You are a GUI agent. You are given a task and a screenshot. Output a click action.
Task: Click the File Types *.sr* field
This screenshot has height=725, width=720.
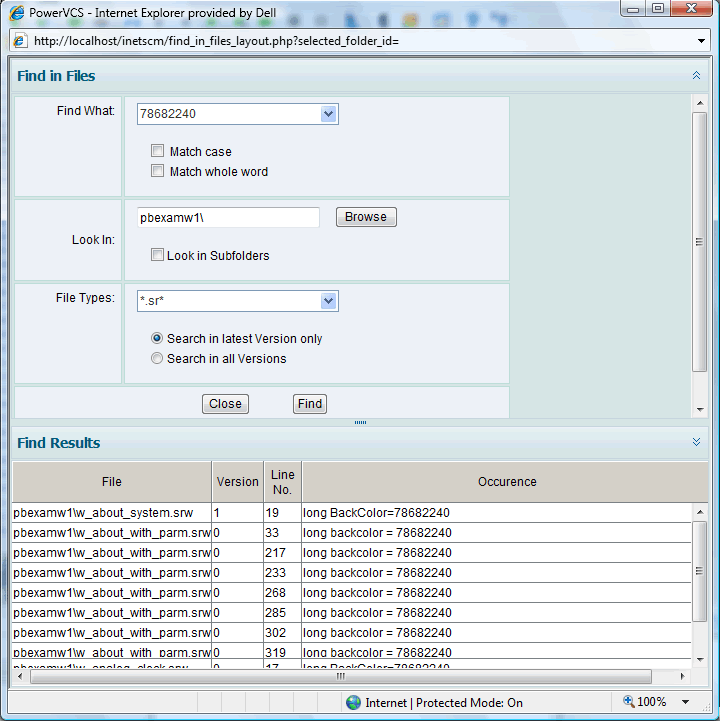229,301
